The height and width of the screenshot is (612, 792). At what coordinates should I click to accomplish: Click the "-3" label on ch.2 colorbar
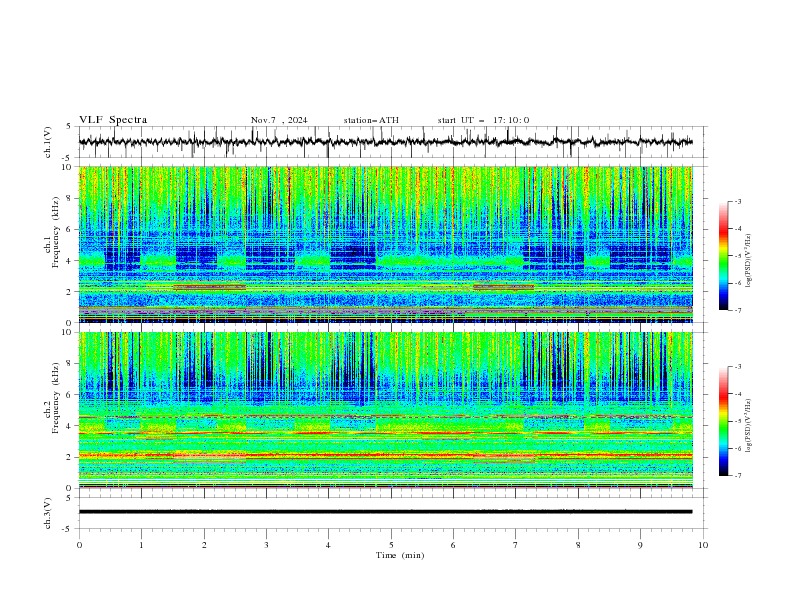point(737,367)
